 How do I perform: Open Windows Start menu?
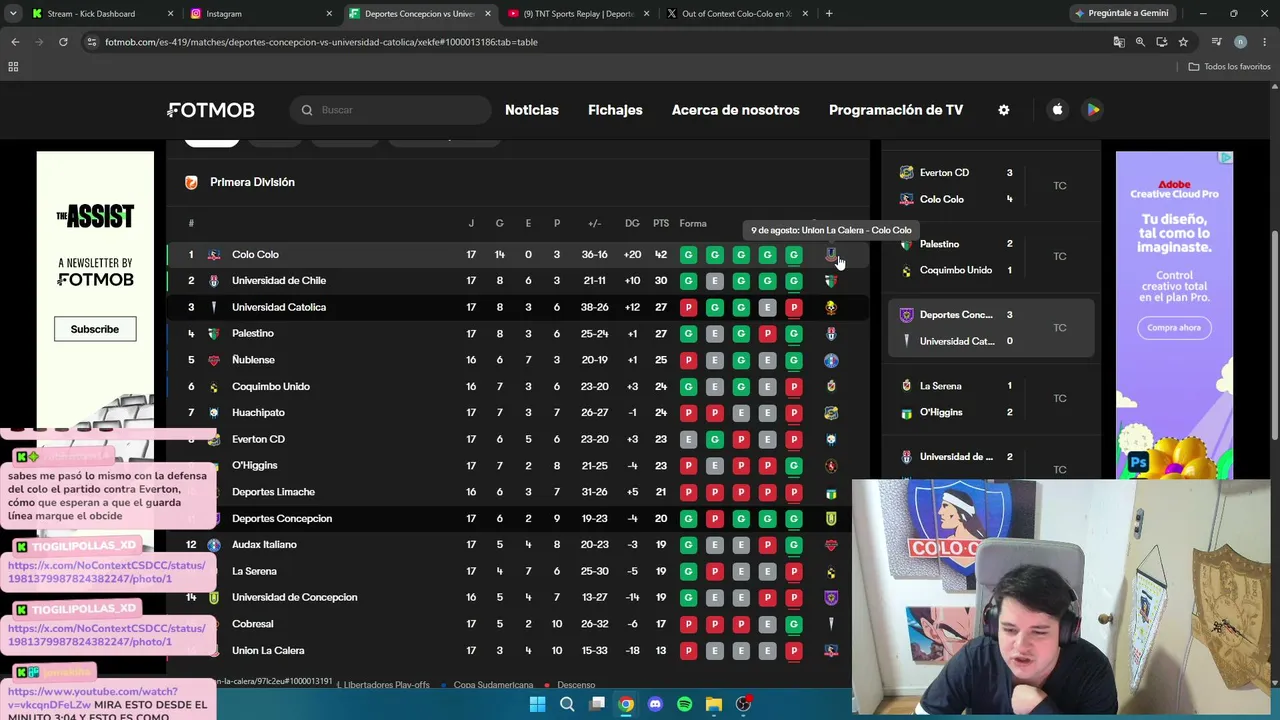point(538,704)
